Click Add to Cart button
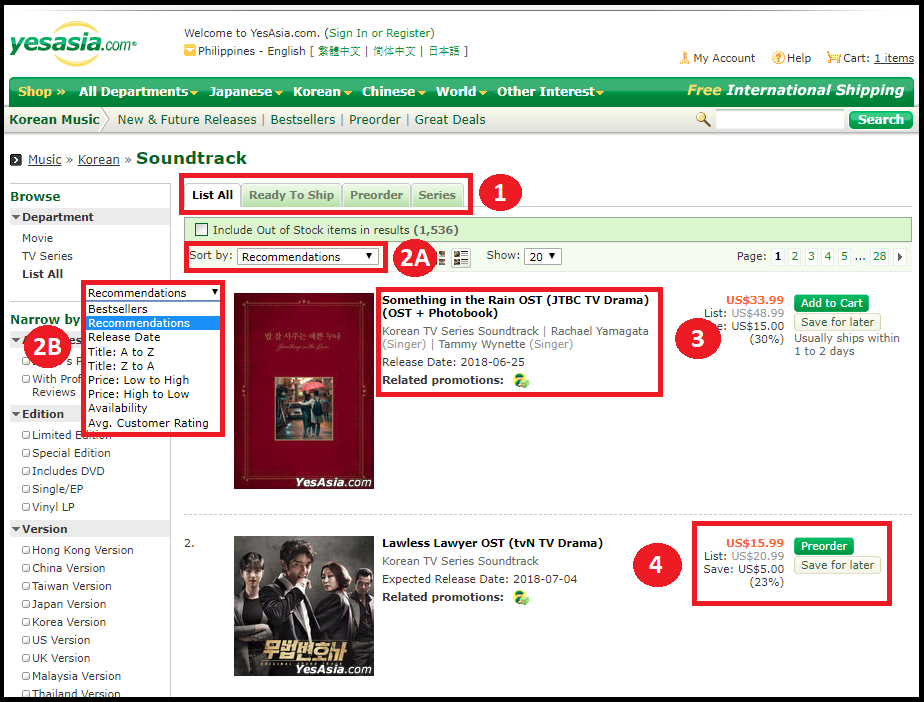This screenshot has height=702, width=924. click(x=831, y=303)
